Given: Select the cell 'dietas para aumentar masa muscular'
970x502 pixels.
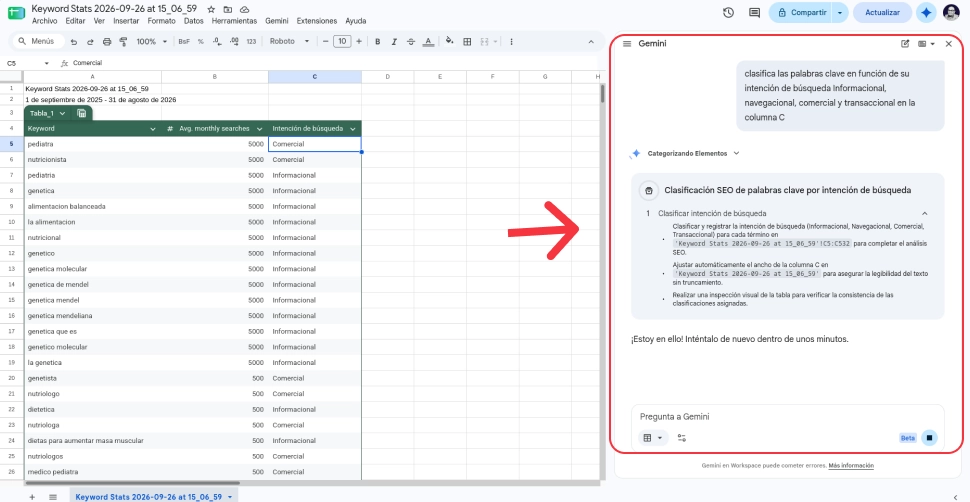Looking at the screenshot, I should 93,441.
